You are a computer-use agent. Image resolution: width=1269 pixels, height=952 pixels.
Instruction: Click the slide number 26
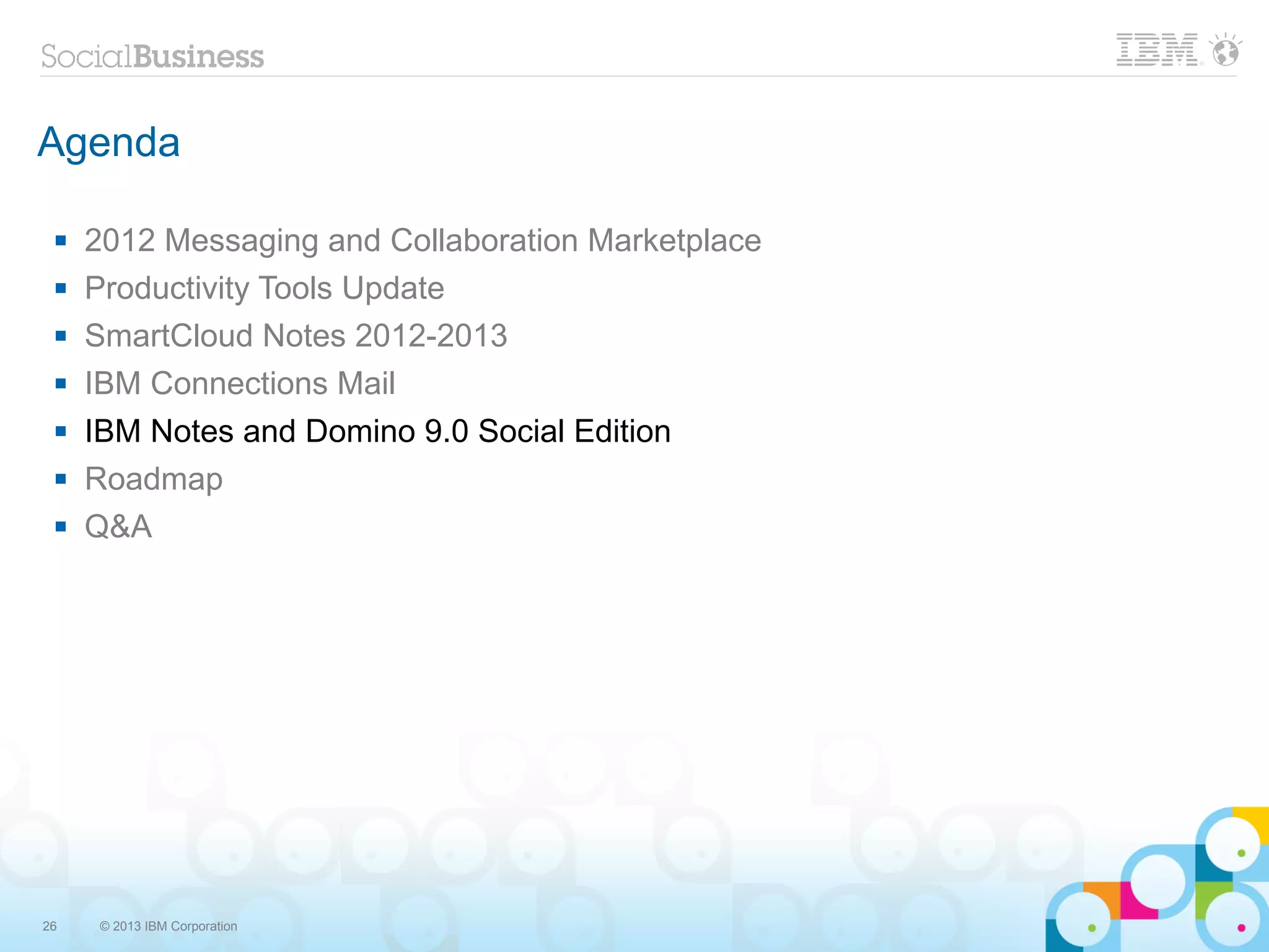pyautogui.click(x=50, y=926)
